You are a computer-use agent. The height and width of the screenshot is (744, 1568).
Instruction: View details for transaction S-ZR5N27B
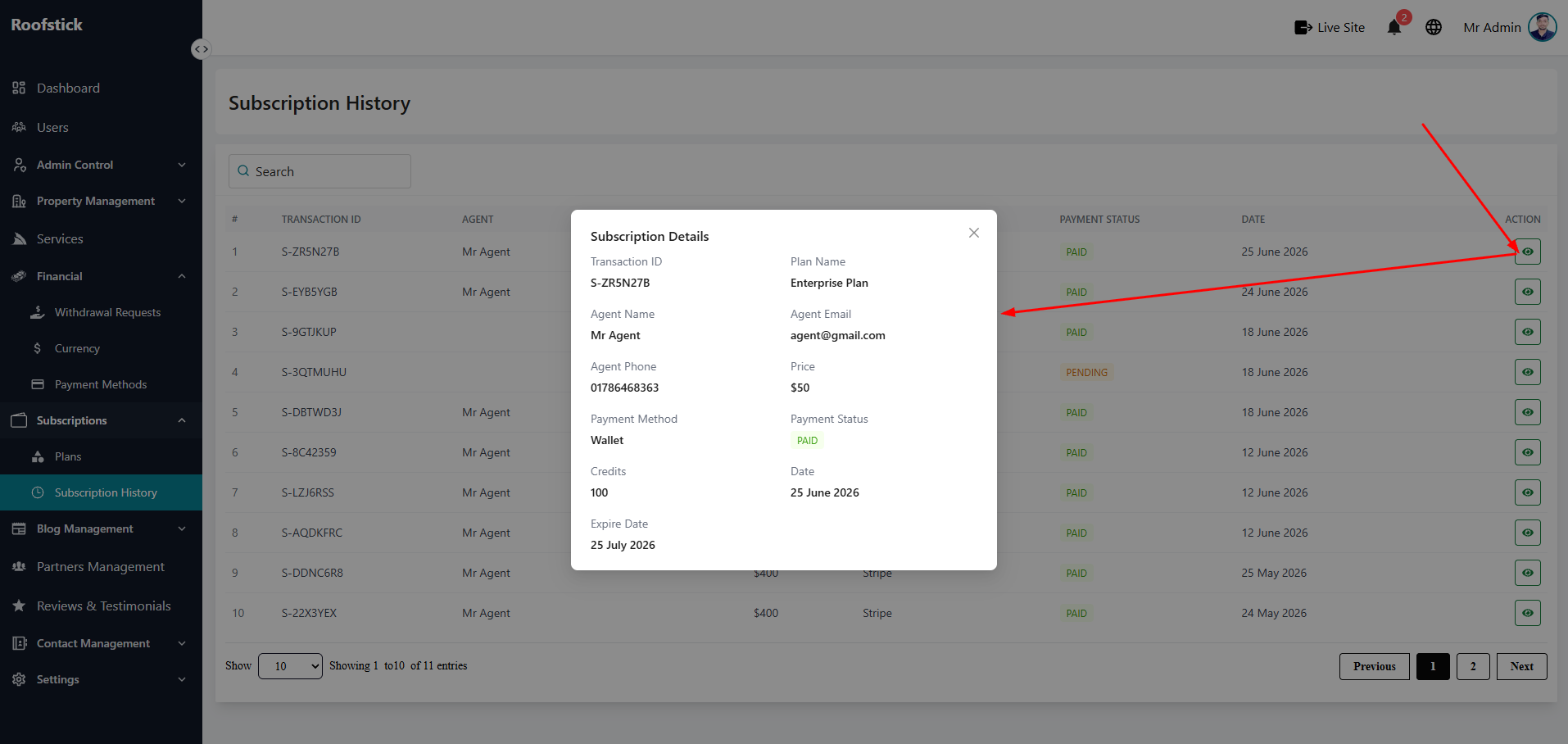point(1528,252)
